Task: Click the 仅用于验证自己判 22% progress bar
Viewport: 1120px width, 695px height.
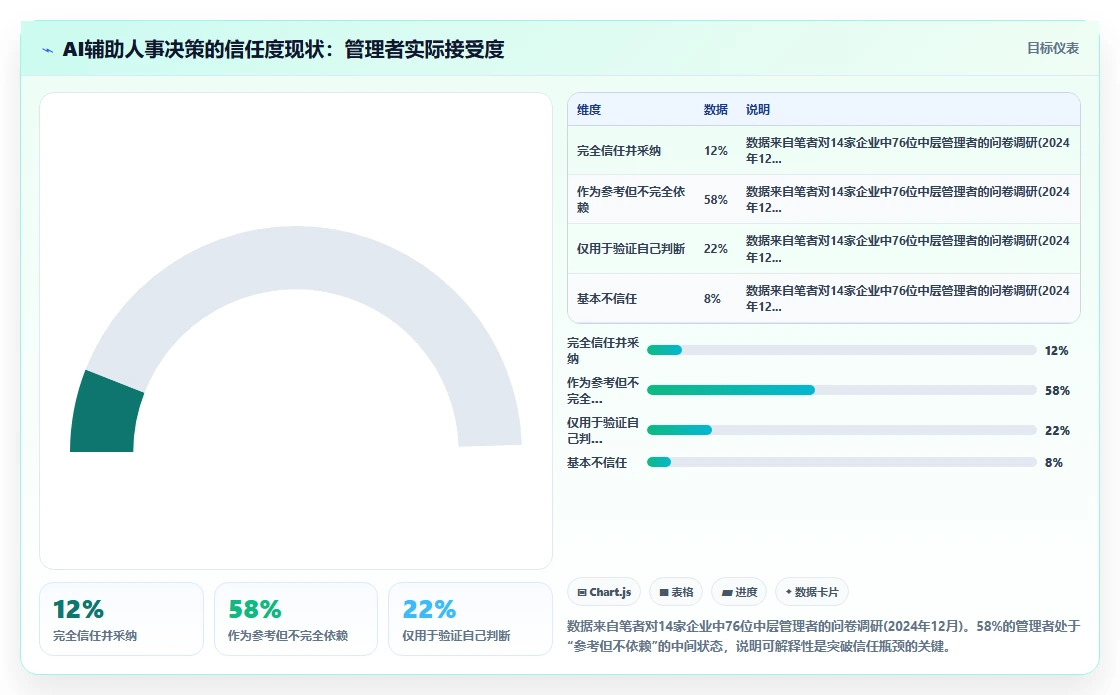Action: 841,430
